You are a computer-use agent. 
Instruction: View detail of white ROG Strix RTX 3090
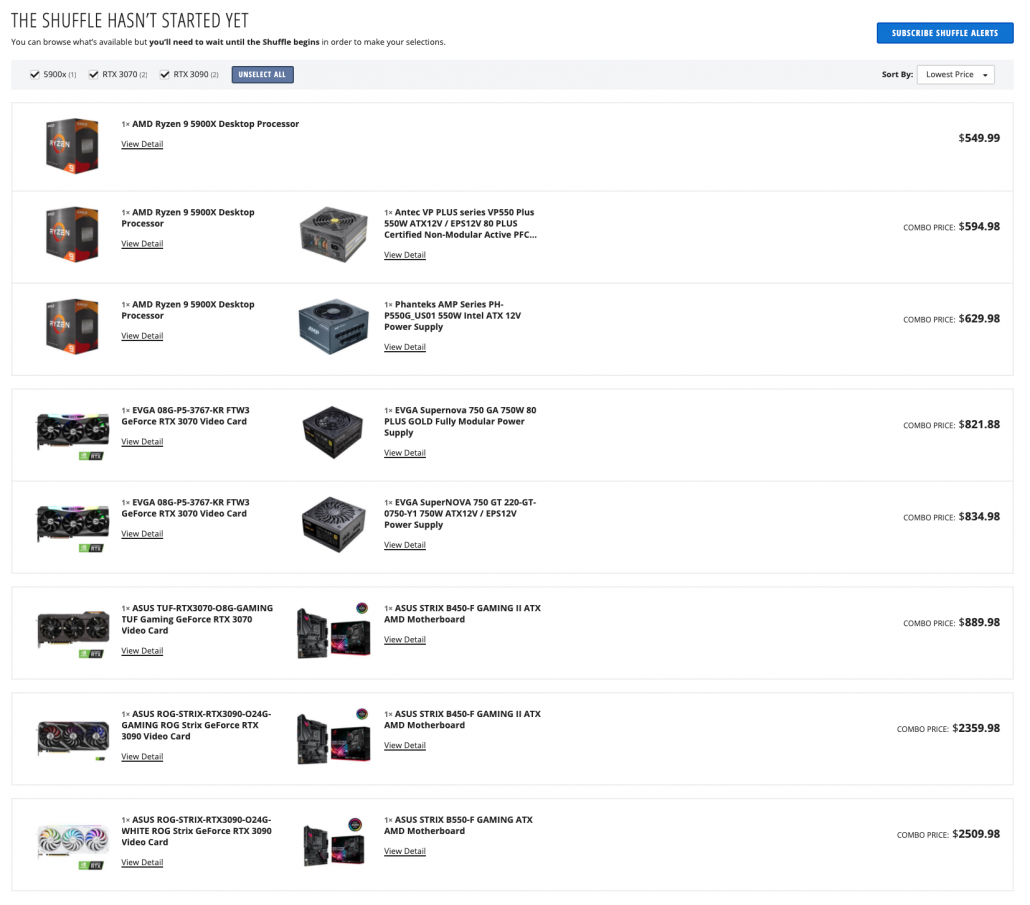(x=142, y=862)
